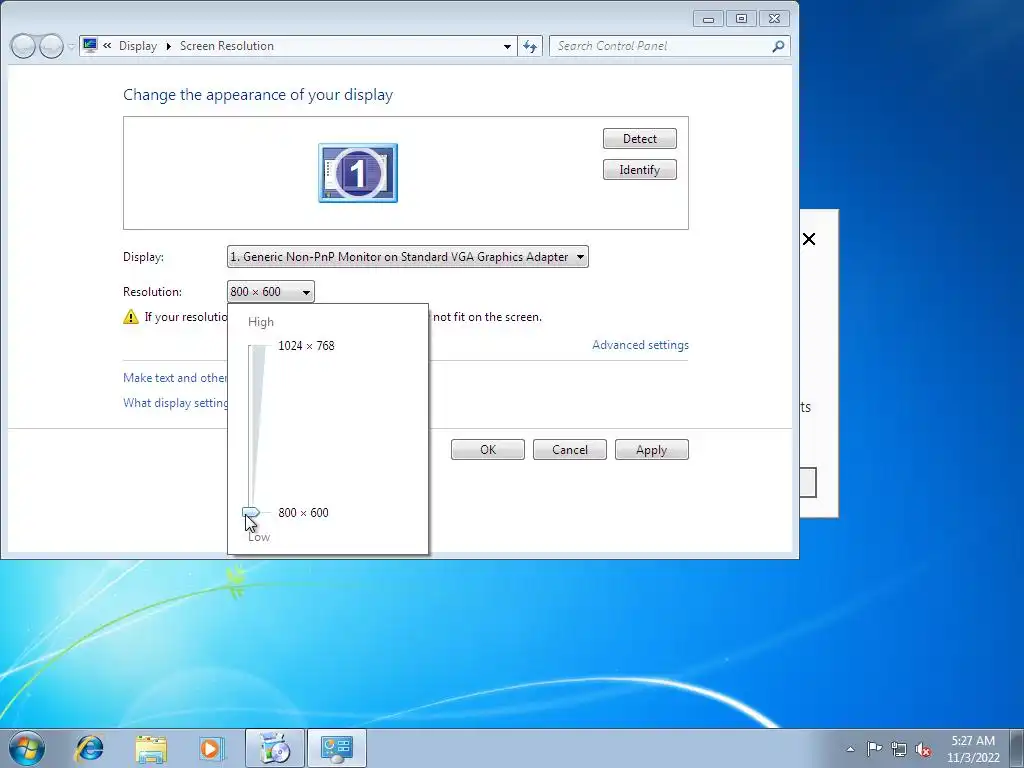Click the 800 × 600 slider label
Image resolution: width=1024 pixels, height=768 pixels.
tap(303, 513)
